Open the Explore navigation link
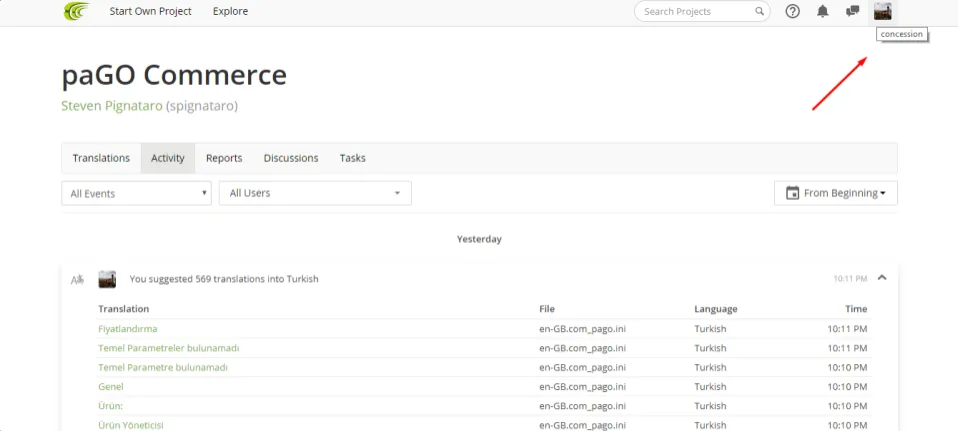958x431 pixels. tap(230, 11)
